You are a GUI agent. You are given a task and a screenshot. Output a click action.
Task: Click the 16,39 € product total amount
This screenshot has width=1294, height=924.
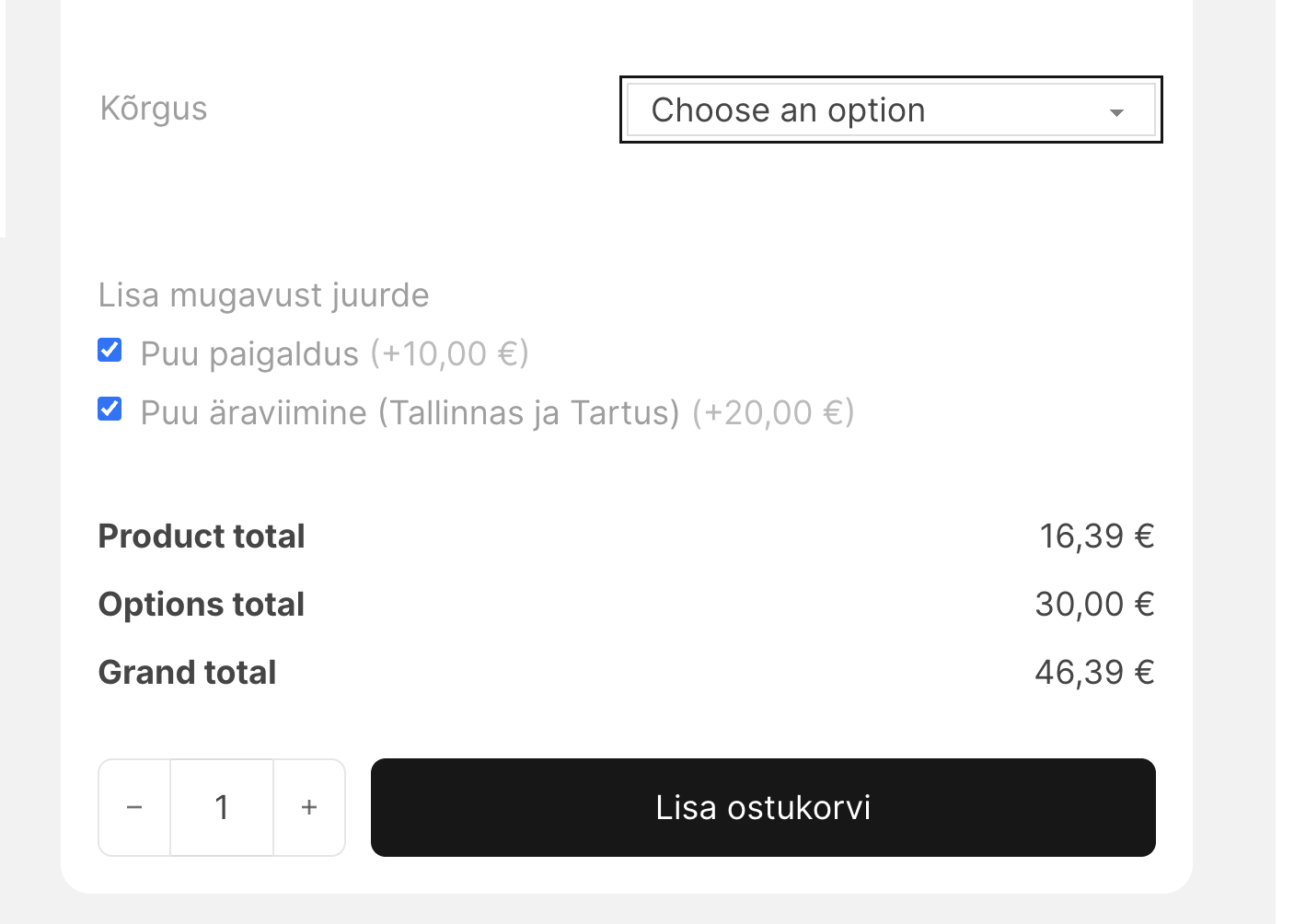tap(1096, 537)
